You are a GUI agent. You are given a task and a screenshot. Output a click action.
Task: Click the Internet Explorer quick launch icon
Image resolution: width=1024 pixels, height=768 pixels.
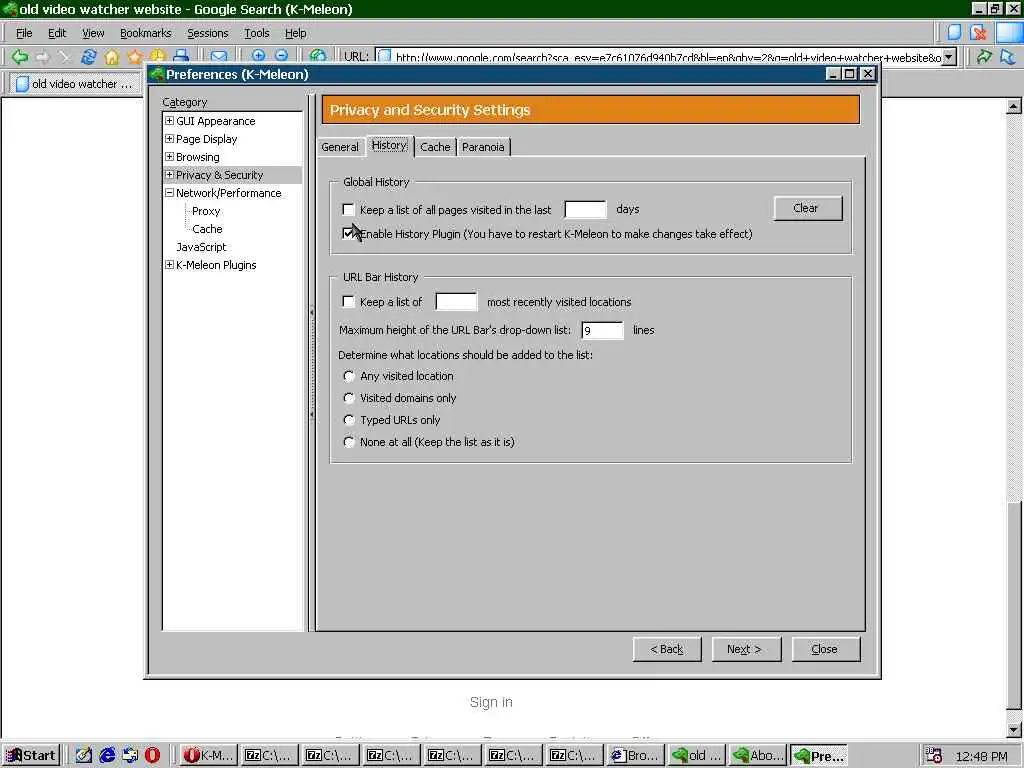107,755
